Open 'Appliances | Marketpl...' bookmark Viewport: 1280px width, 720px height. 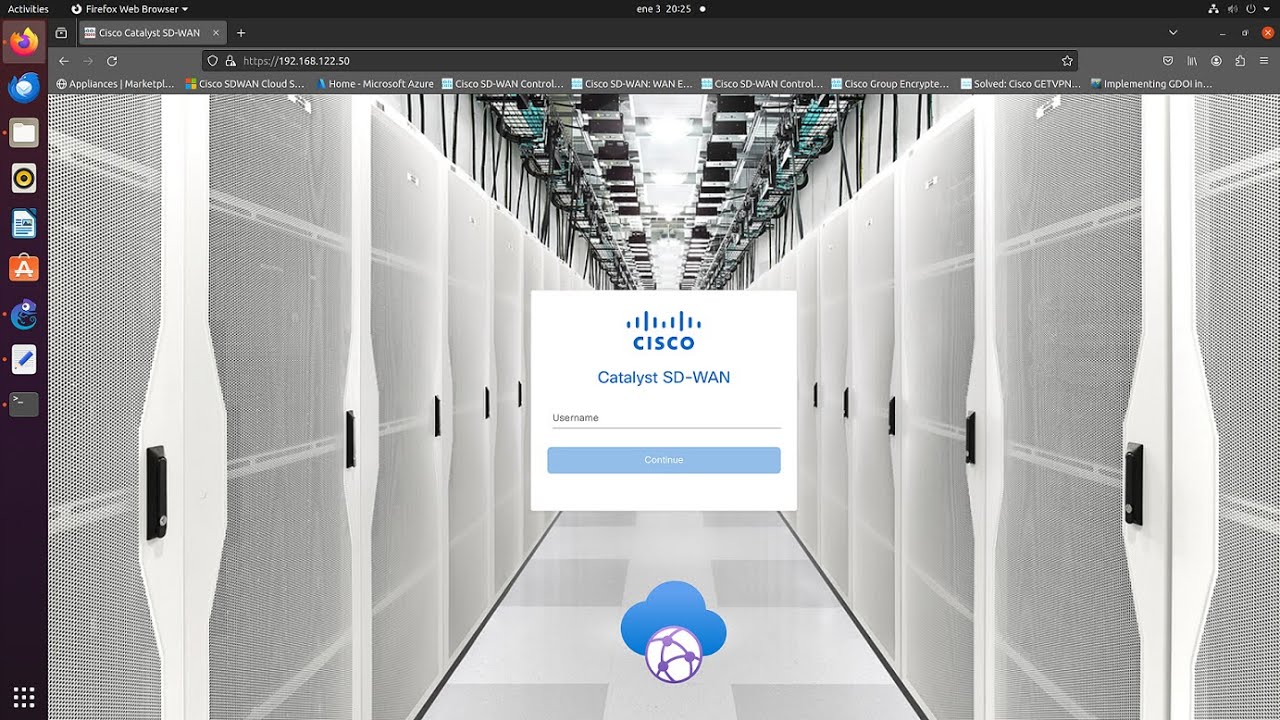[116, 84]
